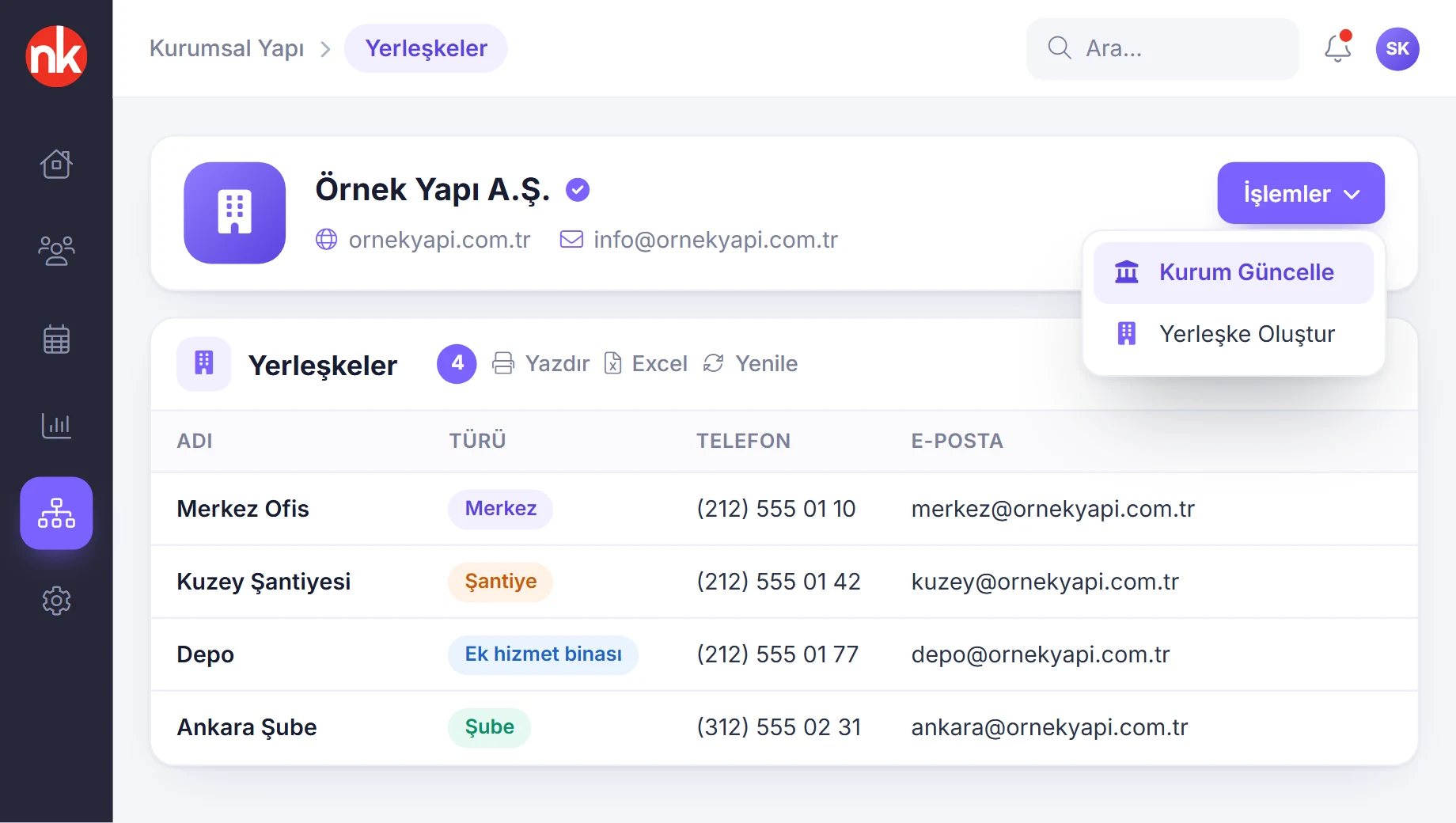Image resolution: width=1456 pixels, height=823 pixels.
Task: Select Yerleşke Oluştur from the menu
Action: [1234, 334]
